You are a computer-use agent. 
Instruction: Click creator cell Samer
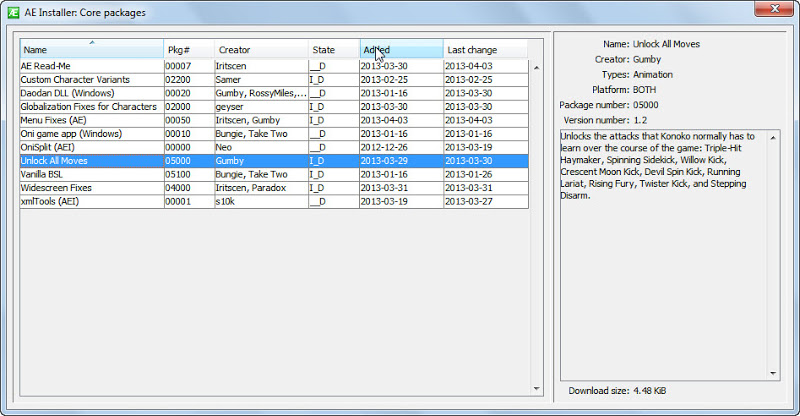261,80
